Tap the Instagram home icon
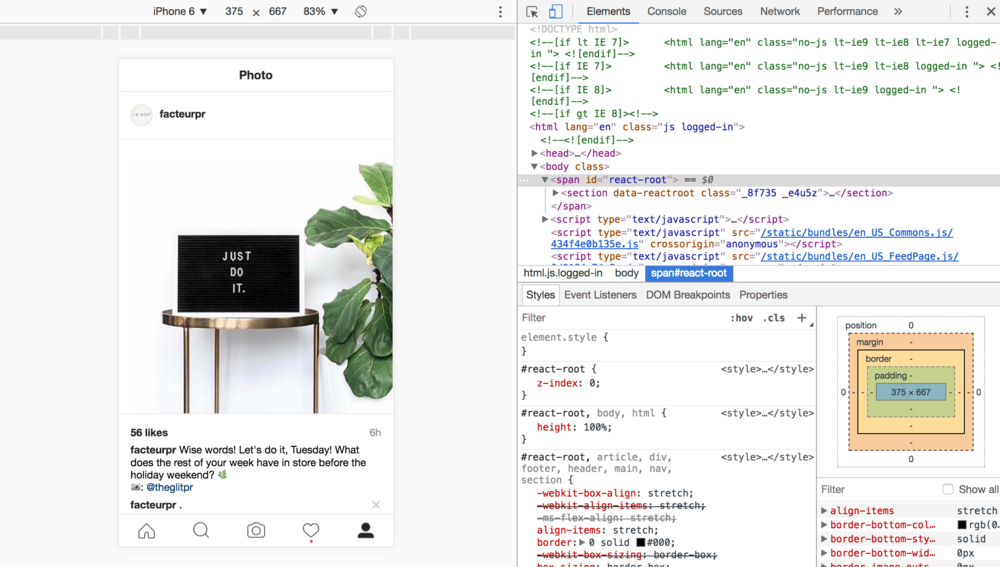Screen dimensions: 1000x567 (x=147, y=531)
